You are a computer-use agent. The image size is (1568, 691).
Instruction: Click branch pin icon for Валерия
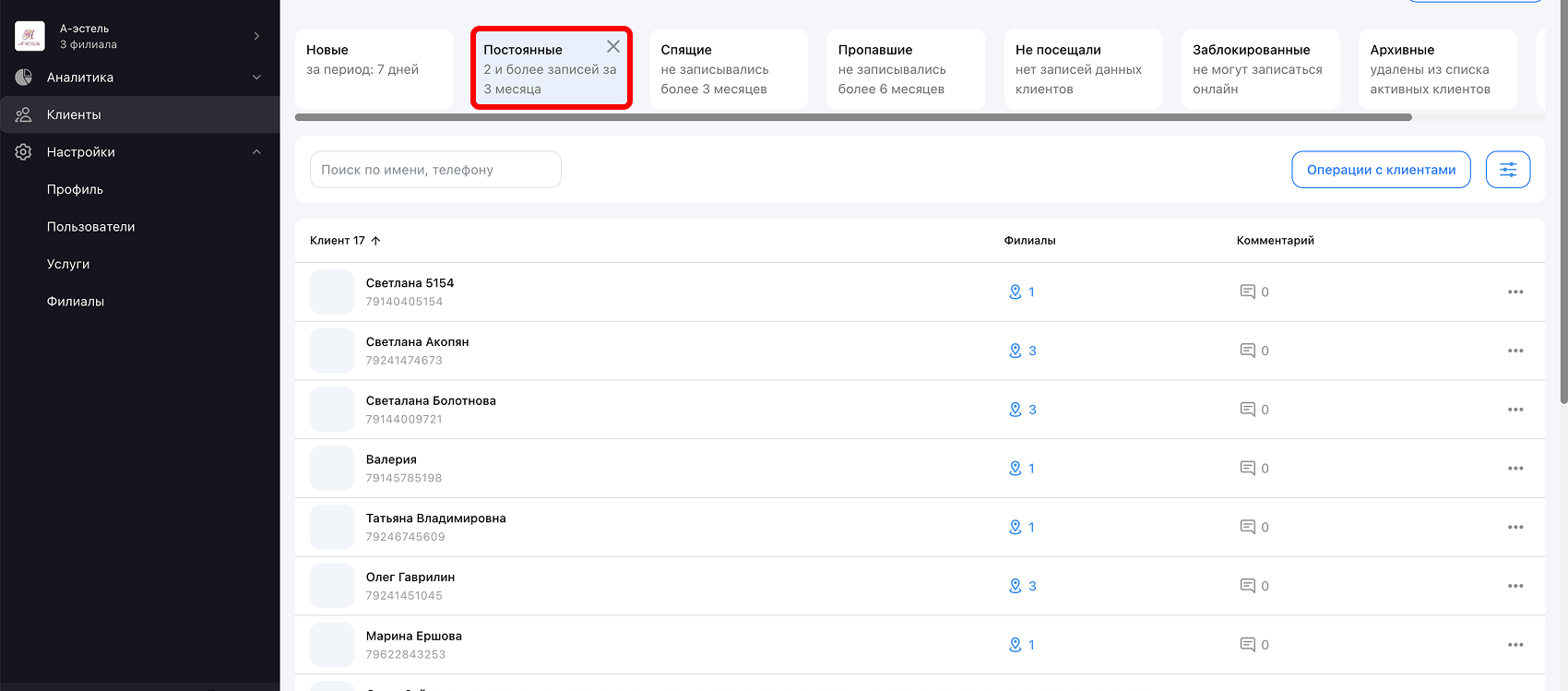1015,469
